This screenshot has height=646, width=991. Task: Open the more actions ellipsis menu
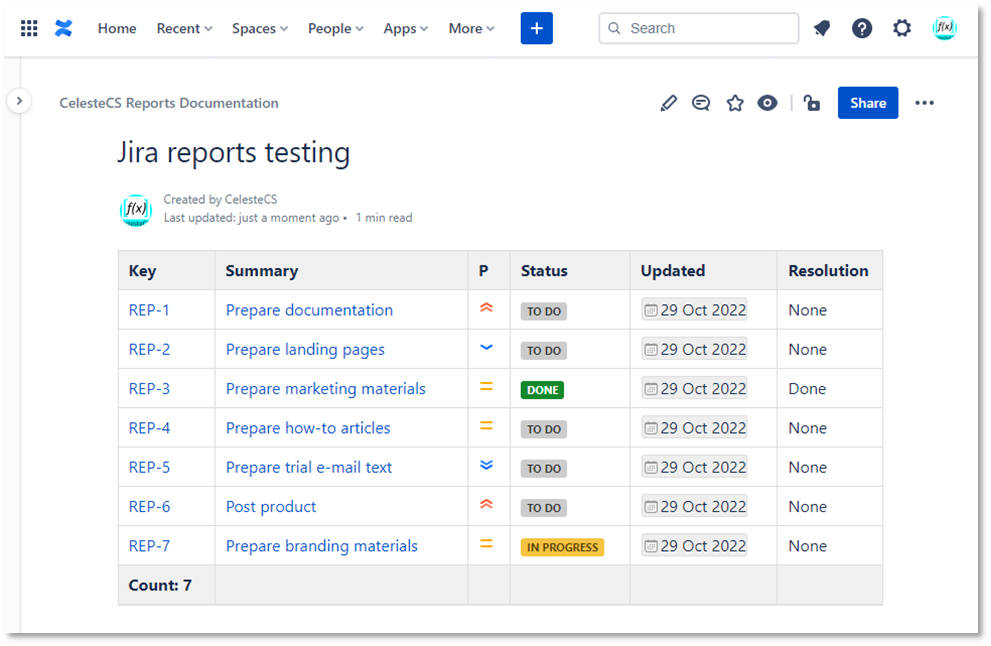[x=924, y=103]
